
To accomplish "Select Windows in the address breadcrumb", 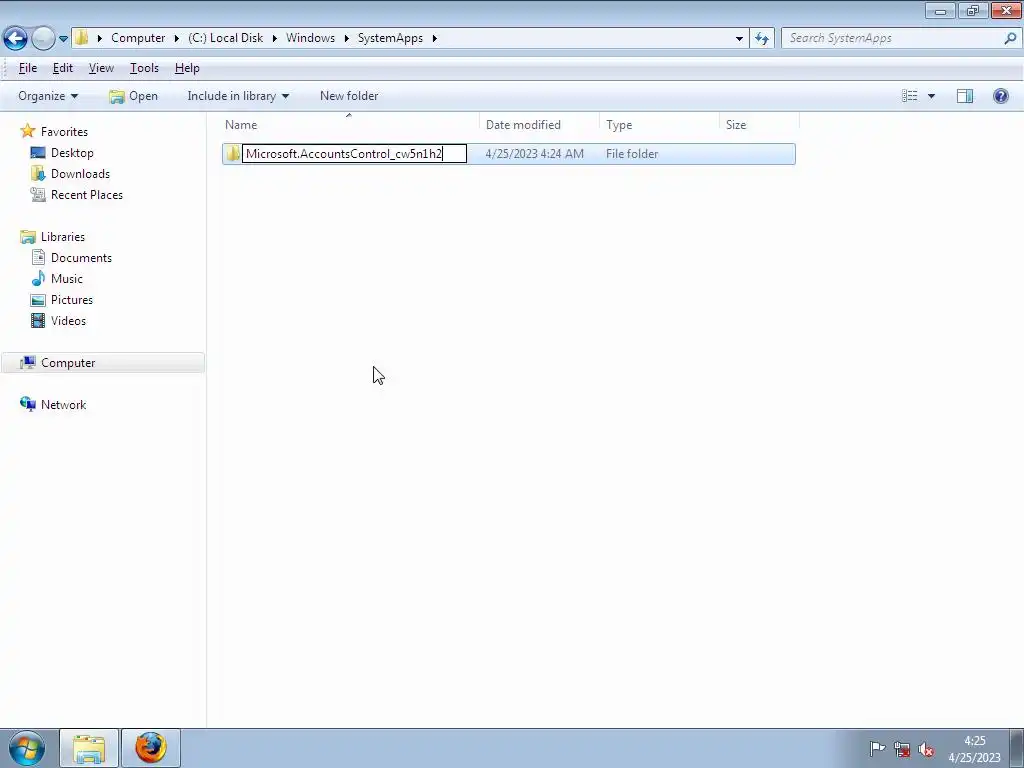I will click(x=310, y=38).
